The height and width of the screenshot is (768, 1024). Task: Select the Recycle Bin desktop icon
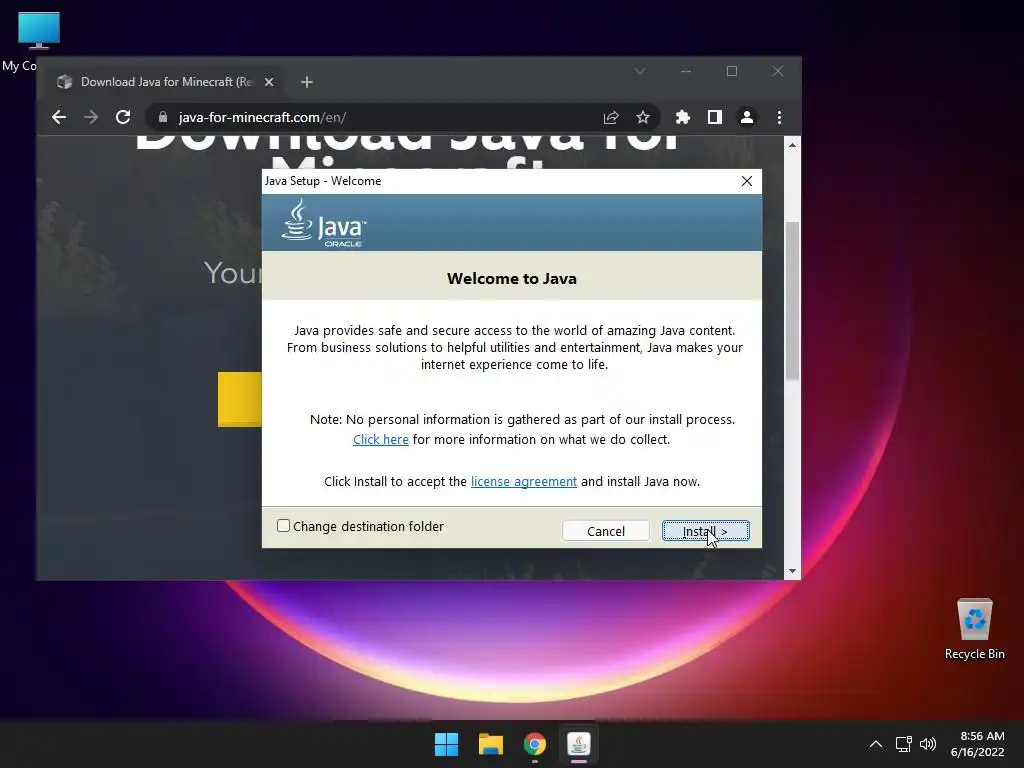point(974,628)
